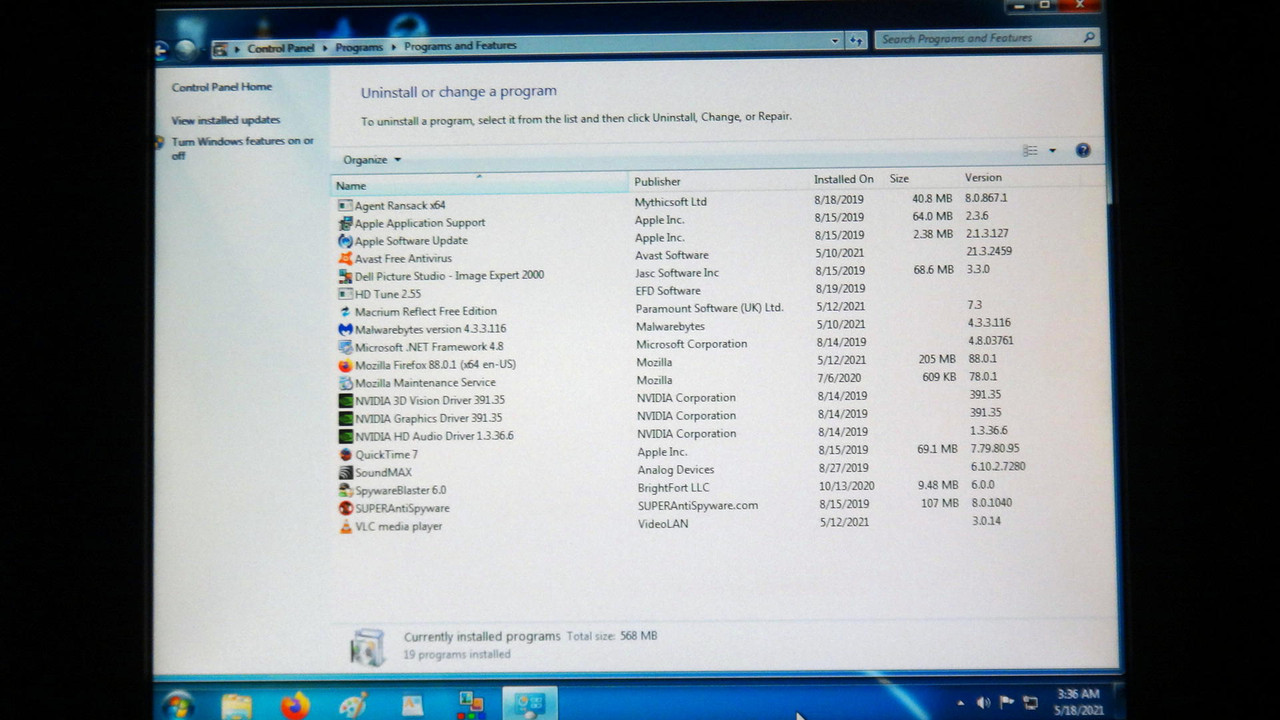1280x720 pixels.
Task: Open Control Panel taskbar button
Action: [x=529, y=705]
